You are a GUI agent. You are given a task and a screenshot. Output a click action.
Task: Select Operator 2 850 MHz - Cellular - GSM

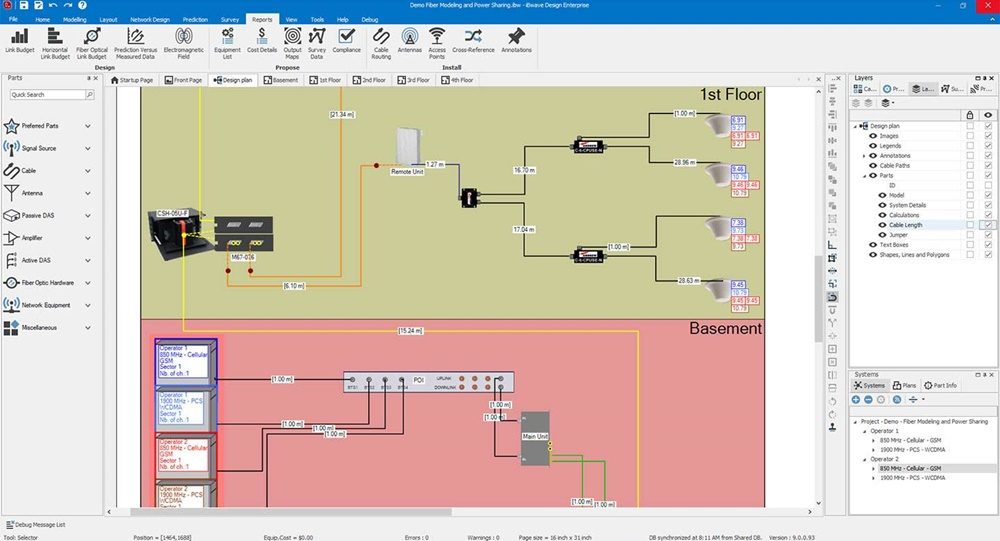tap(909, 468)
